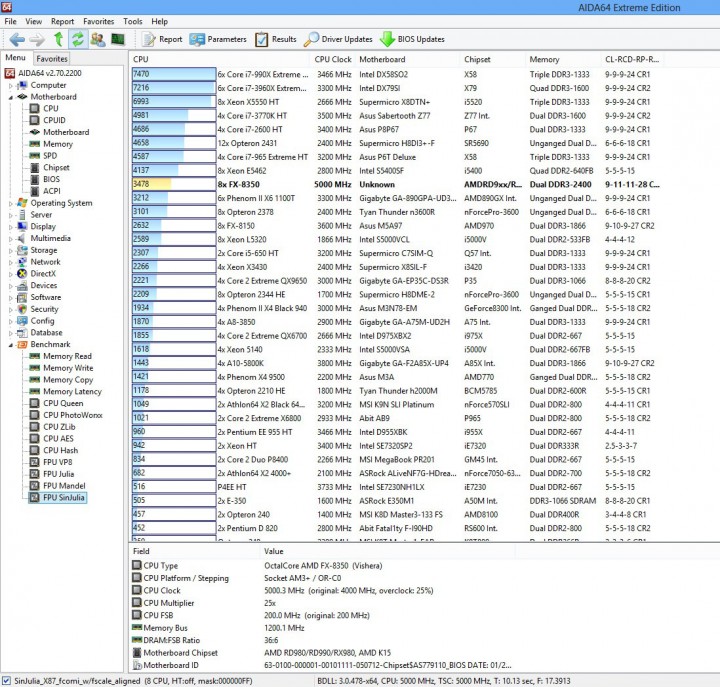This screenshot has height=687, width=720.
Task: Toggle the SinJulia status bar checkbox
Action: pyautogui.click(x=6, y=681)
